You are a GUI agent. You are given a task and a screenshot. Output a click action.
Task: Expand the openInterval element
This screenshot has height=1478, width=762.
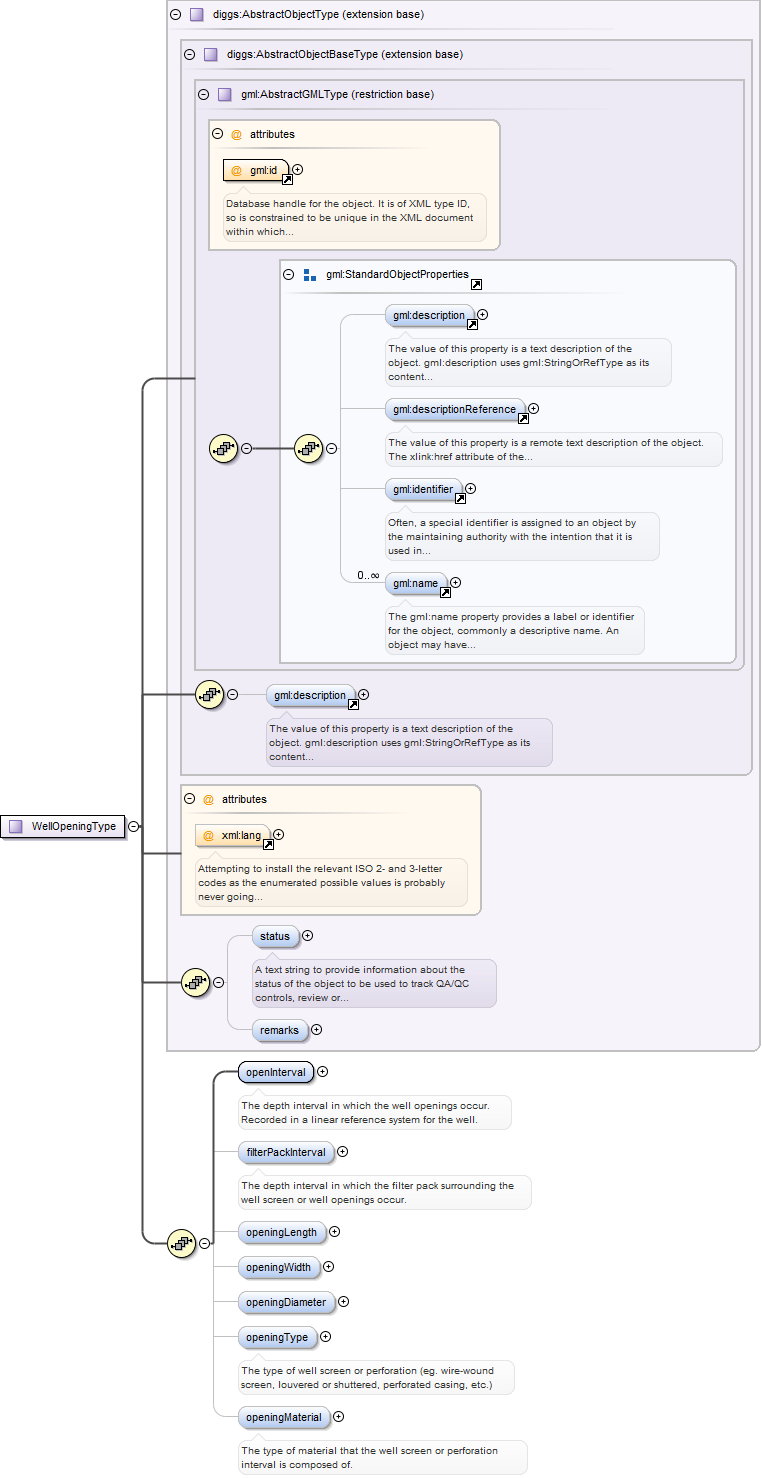coord(322,1072)
